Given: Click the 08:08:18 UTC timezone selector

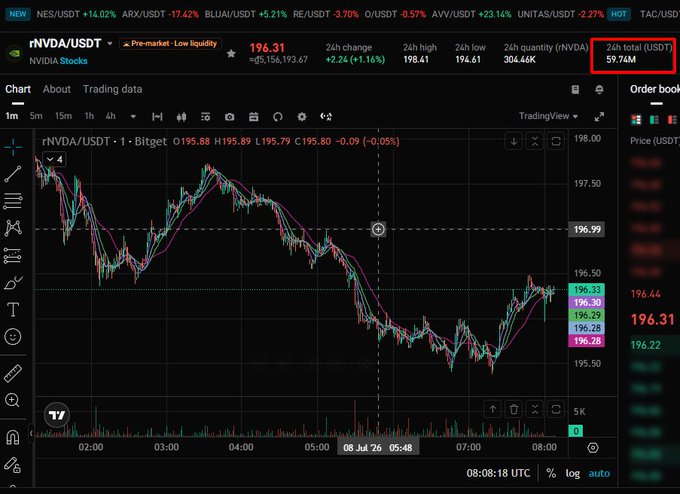Looking at the screenshot, I should tap(498, 473).
